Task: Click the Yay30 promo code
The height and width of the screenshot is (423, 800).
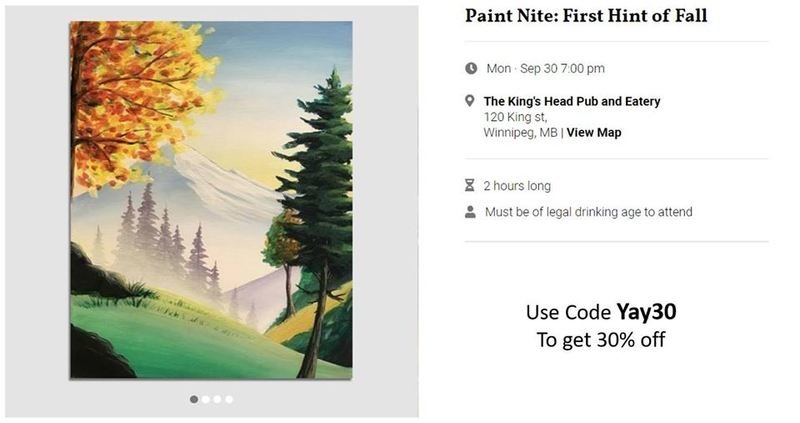Action: pos(653,312)
